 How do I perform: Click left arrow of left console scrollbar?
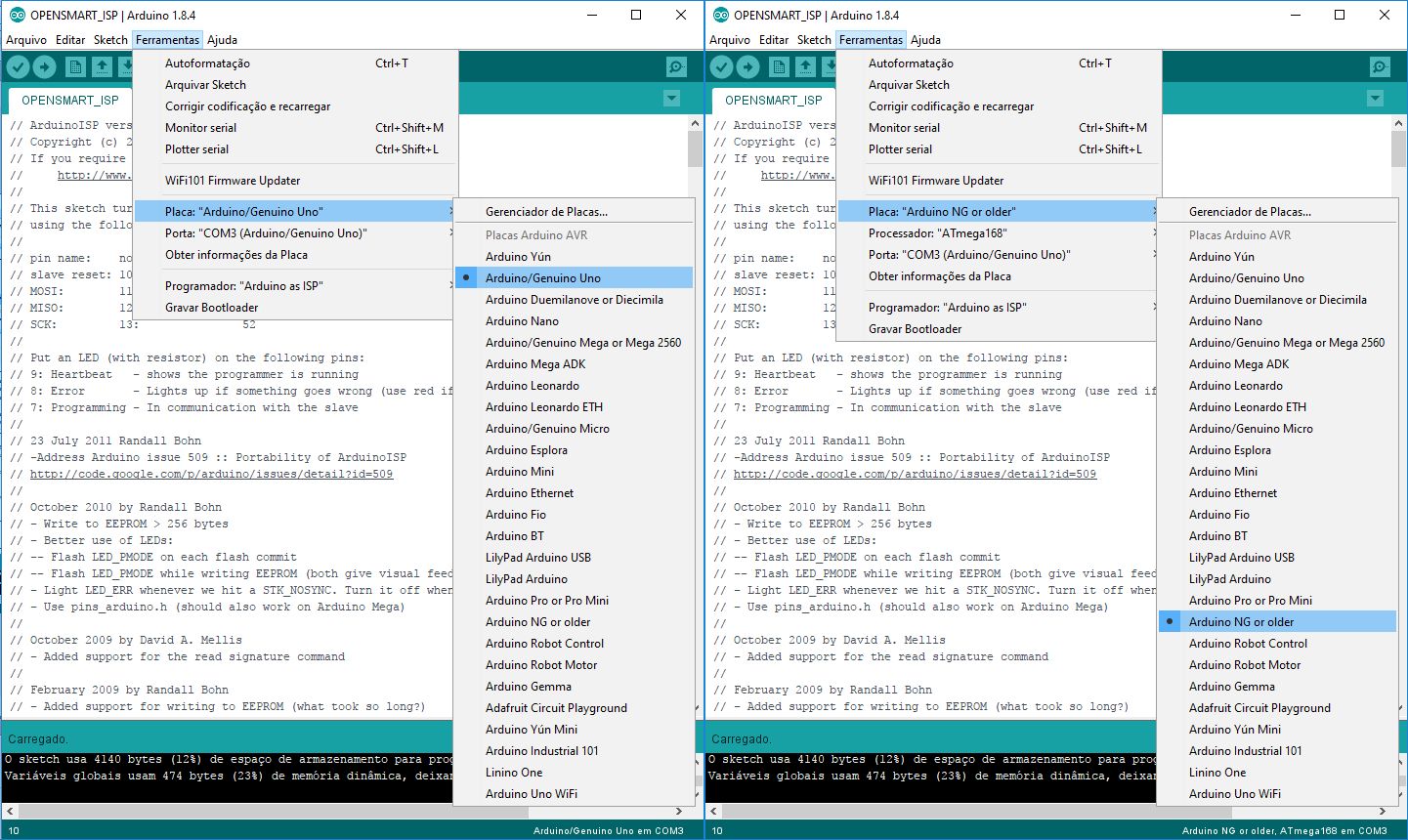point(10,811)
